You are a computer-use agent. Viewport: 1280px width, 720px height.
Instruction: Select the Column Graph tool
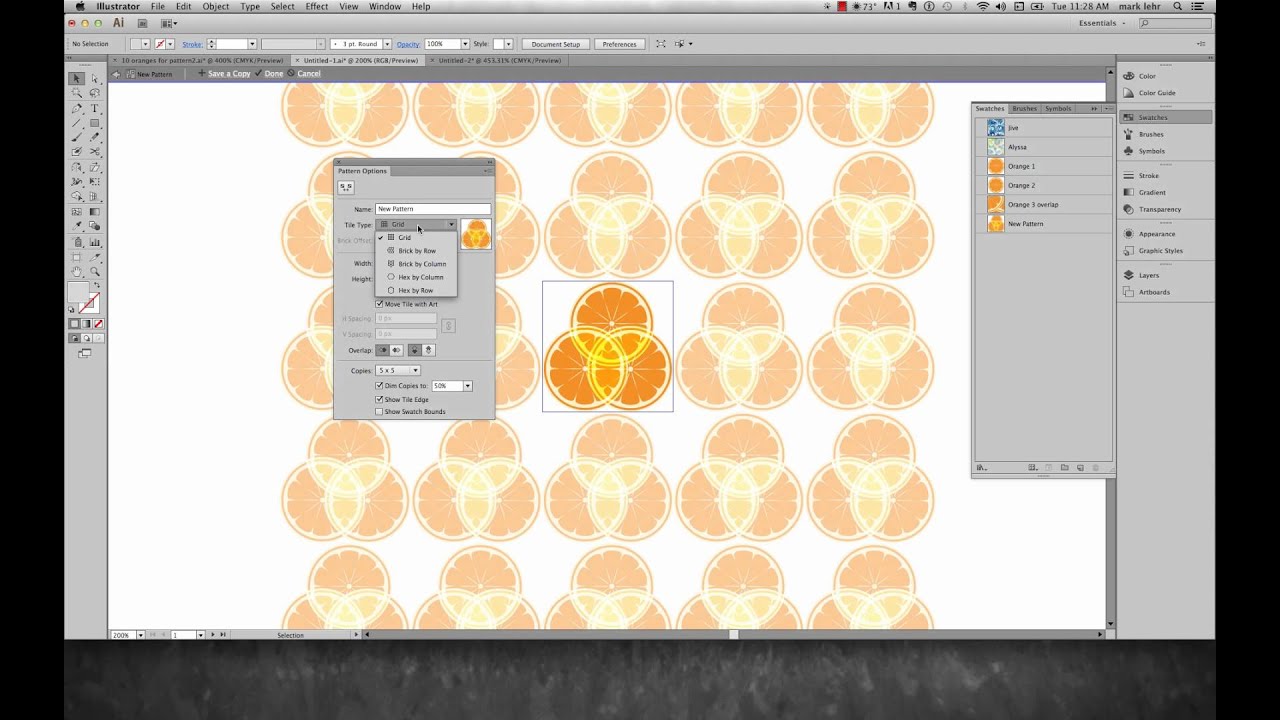(x=95, y=241)
